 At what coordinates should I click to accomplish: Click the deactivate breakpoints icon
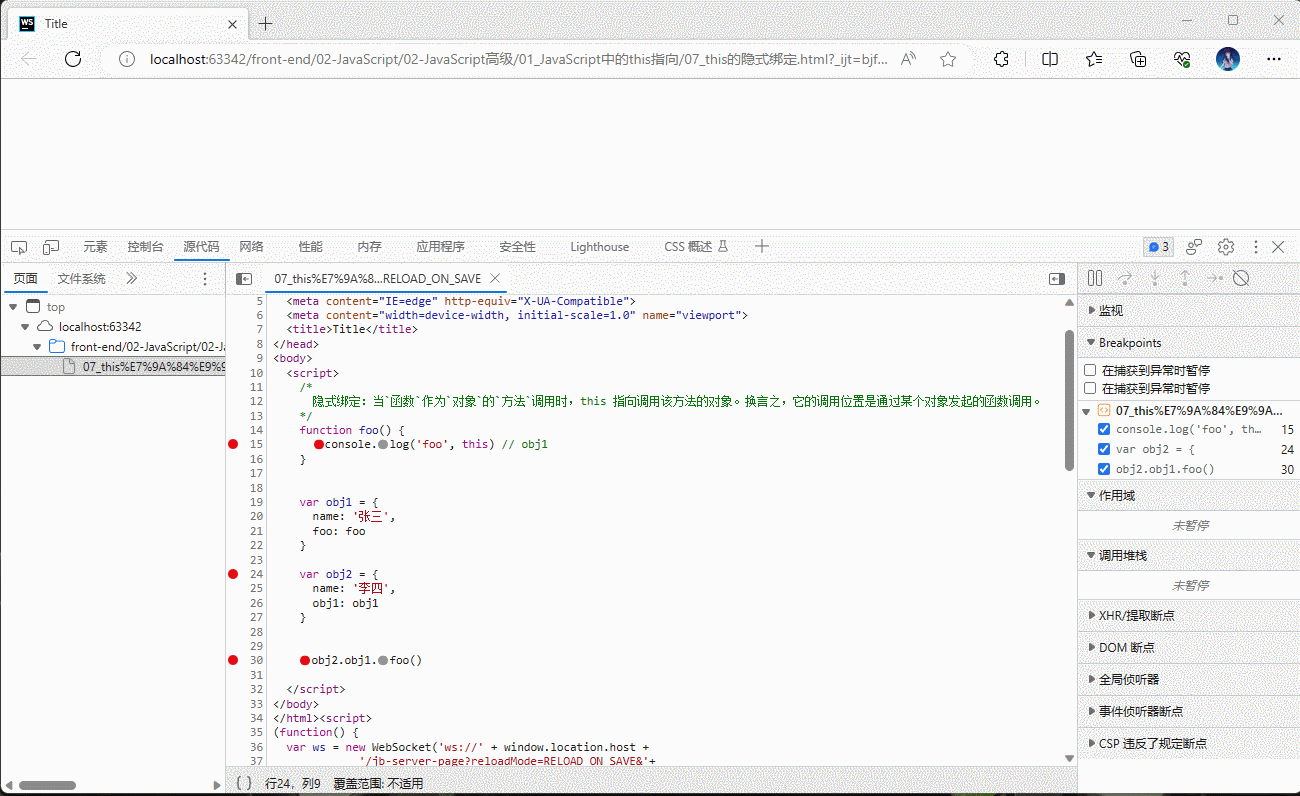point(1241,279)
